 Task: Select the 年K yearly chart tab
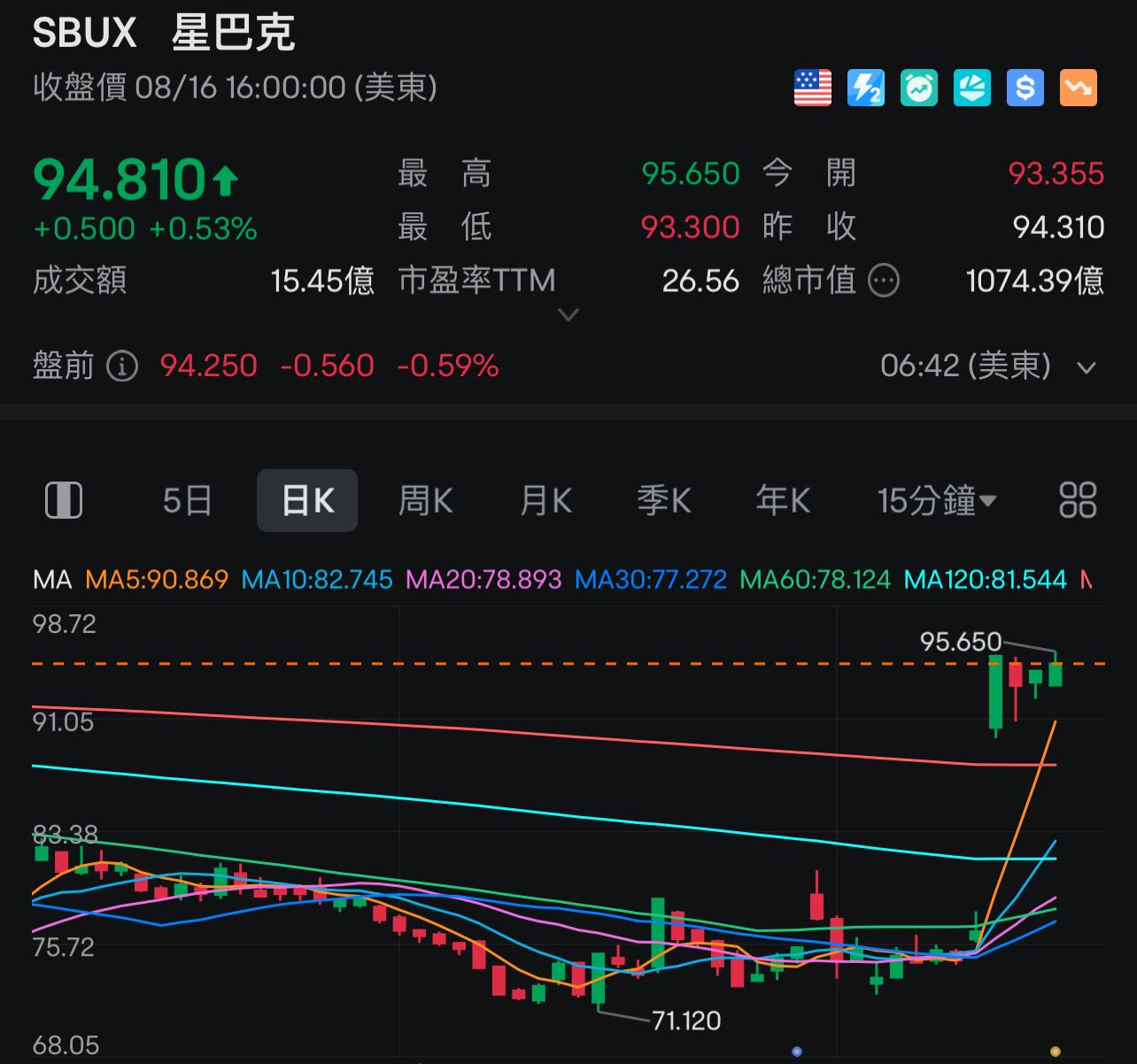tap(783, 500)
